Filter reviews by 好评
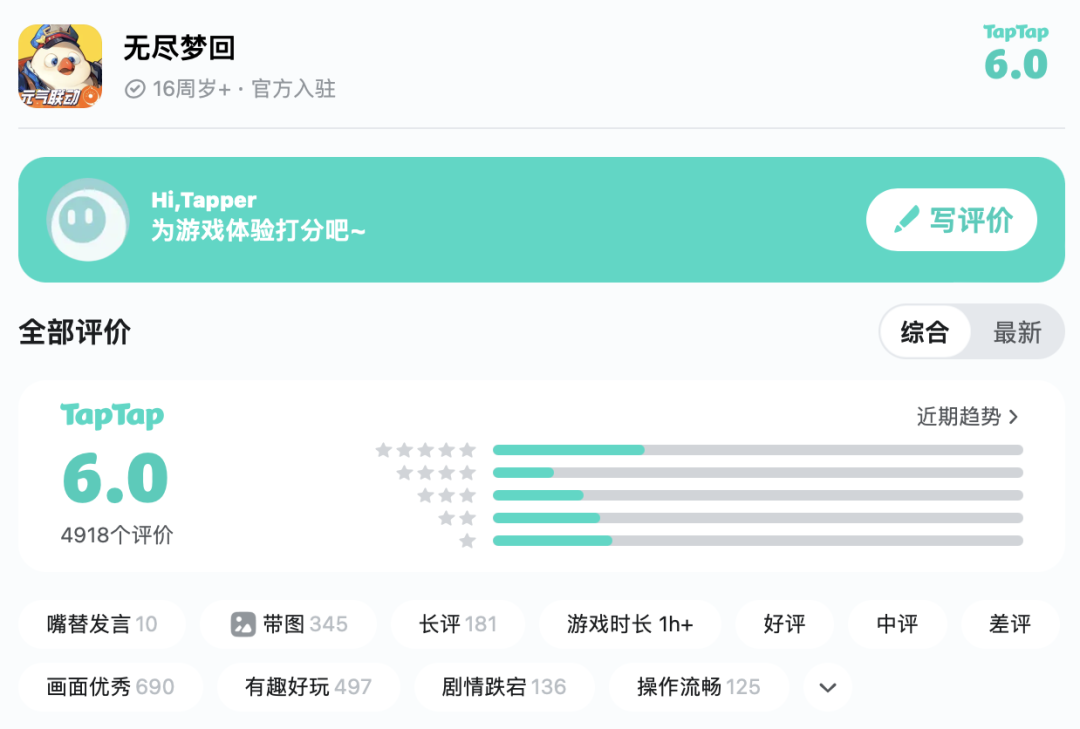This screenshot has height=729, width=1080. click(x=784, y=625)
